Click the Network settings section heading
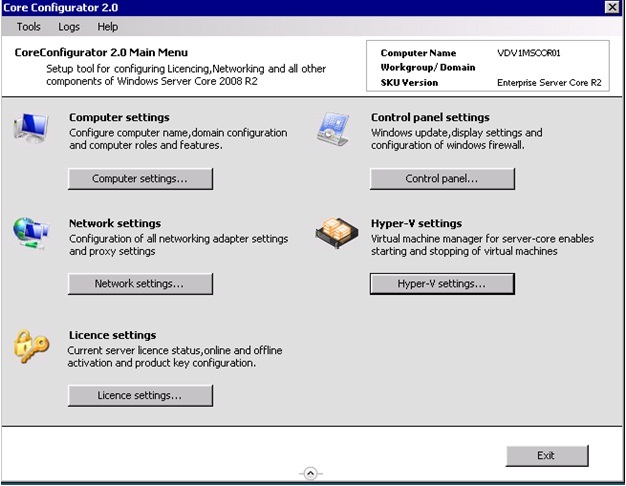The height and width of the screenshot is (486, 626). point(115,223)
